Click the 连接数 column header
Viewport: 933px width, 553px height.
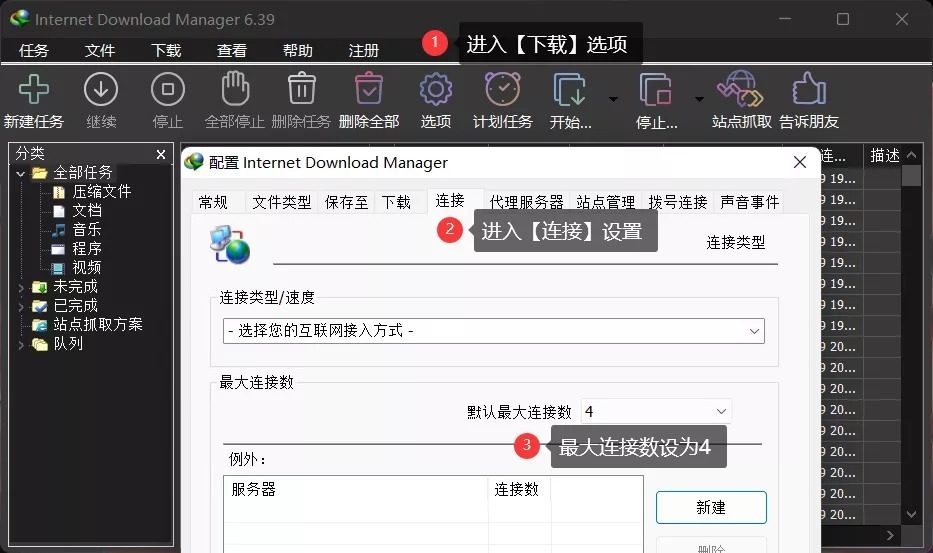[x=519, y=489]
